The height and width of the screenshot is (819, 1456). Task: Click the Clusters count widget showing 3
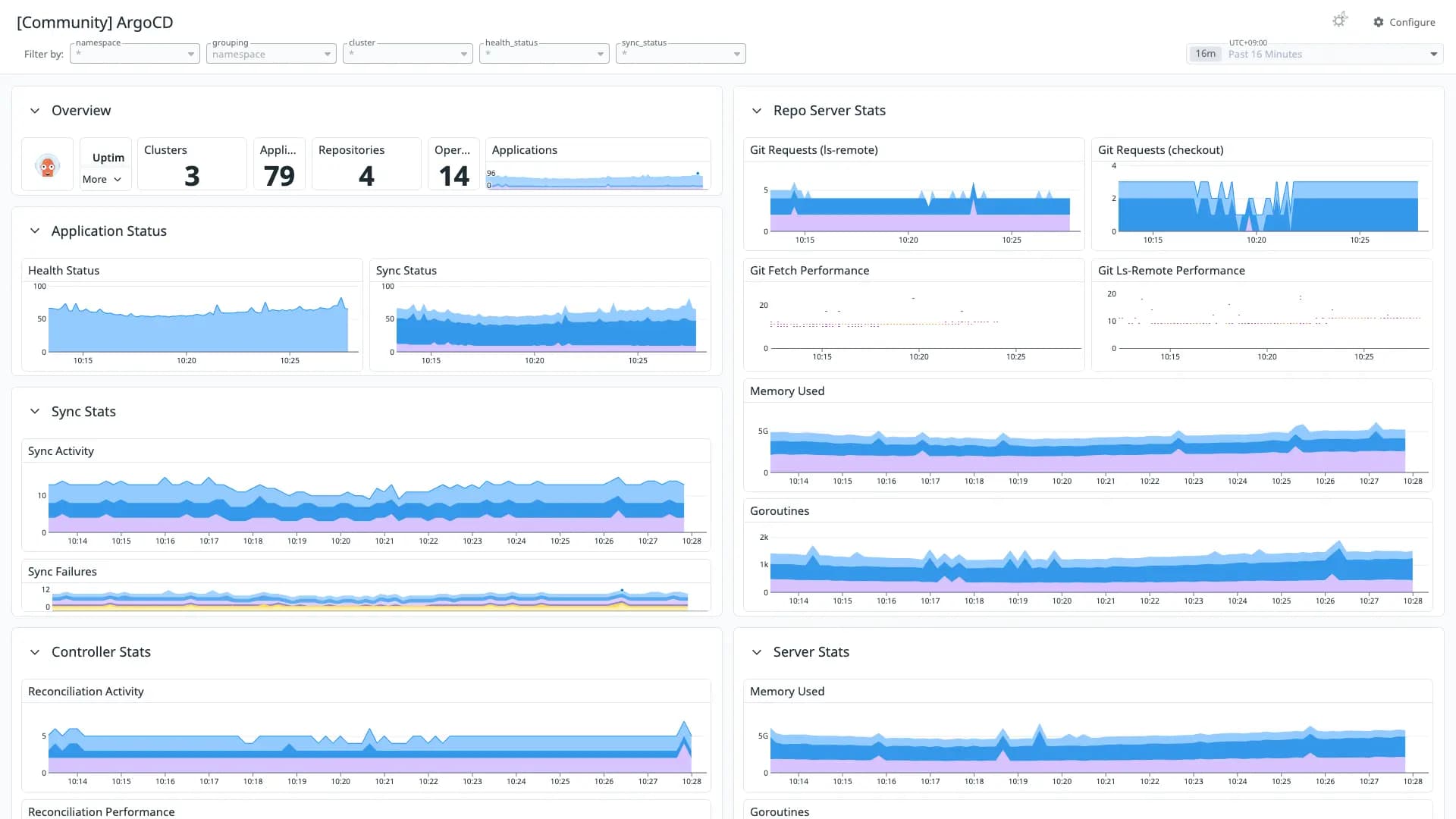coord(193,164)
